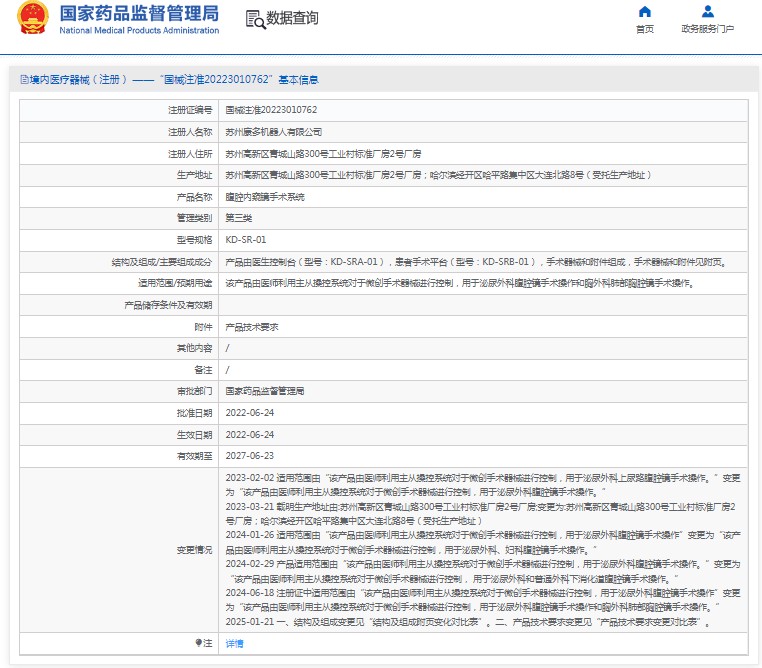Open 政务服务门户 person icon
Viewport: 762px width, 668px height.
[x=707, y=12]
